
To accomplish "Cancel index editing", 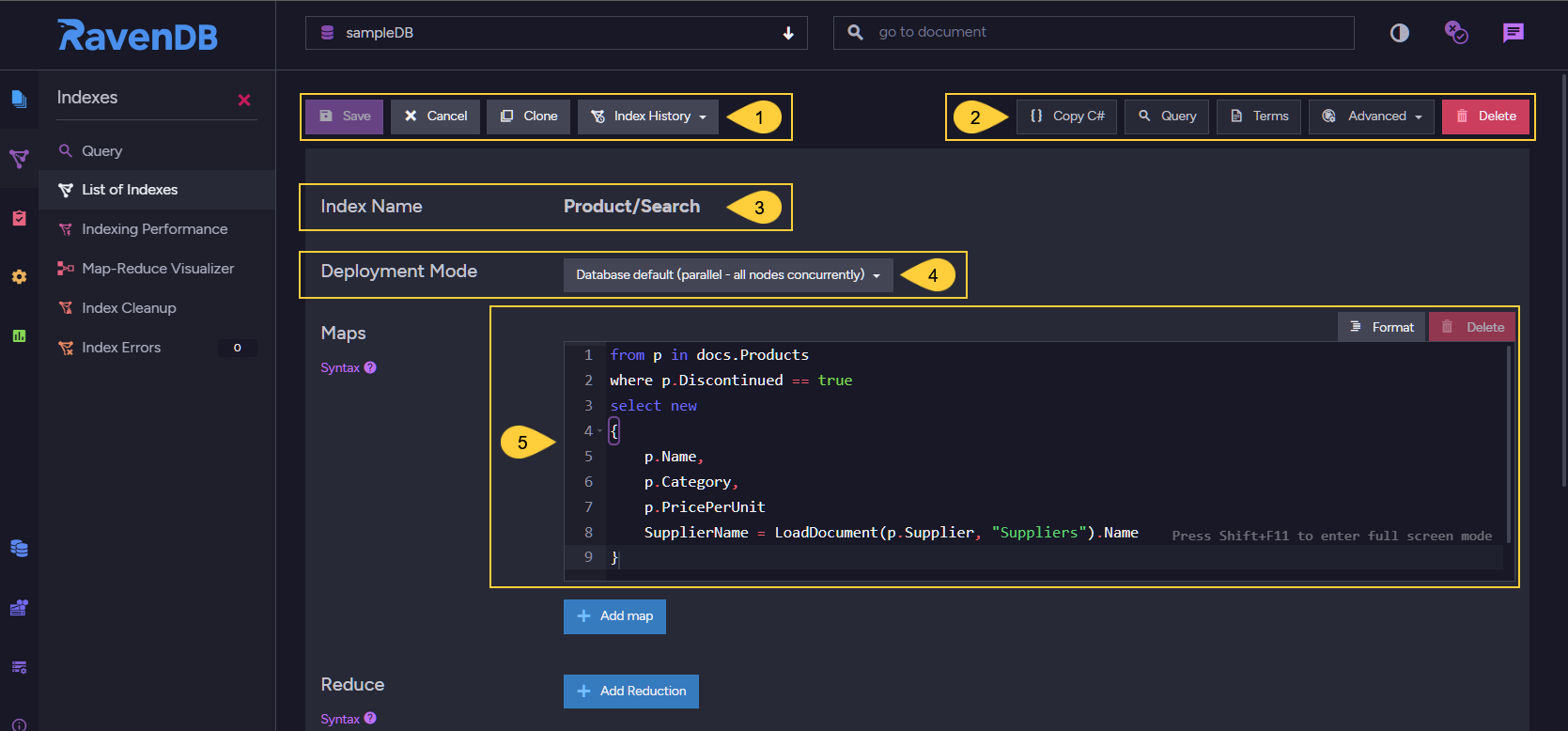I will [435, 117].
